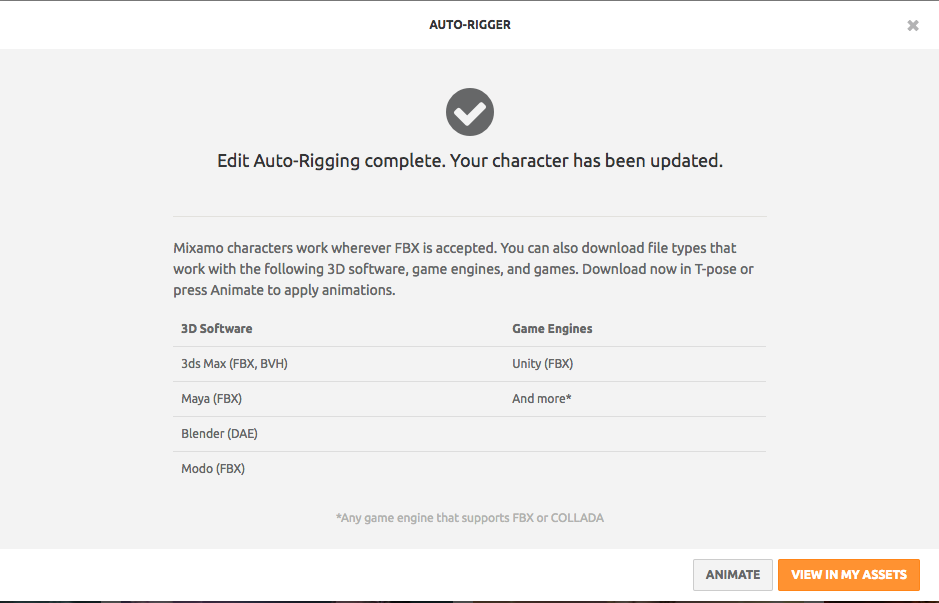Click the 'Edit Auto-Rigging complete' heading

(x=330, y=160)
